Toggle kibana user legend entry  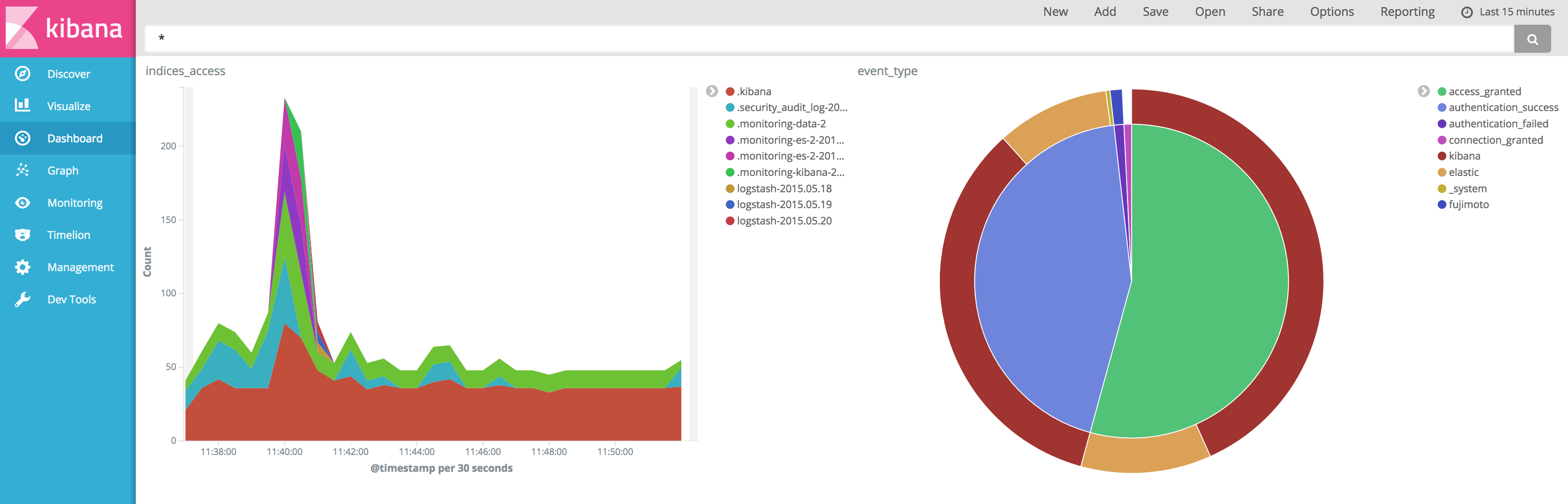1459,156
